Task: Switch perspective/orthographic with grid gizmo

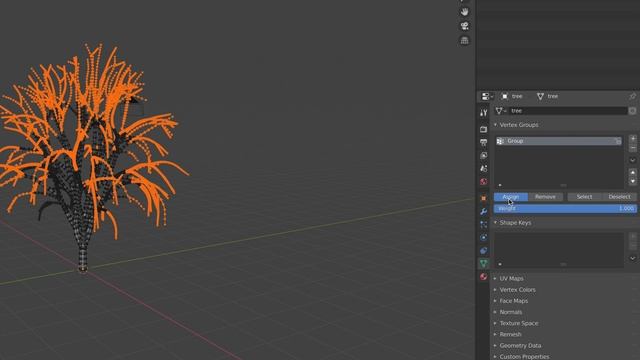Action: coord(464,40)
